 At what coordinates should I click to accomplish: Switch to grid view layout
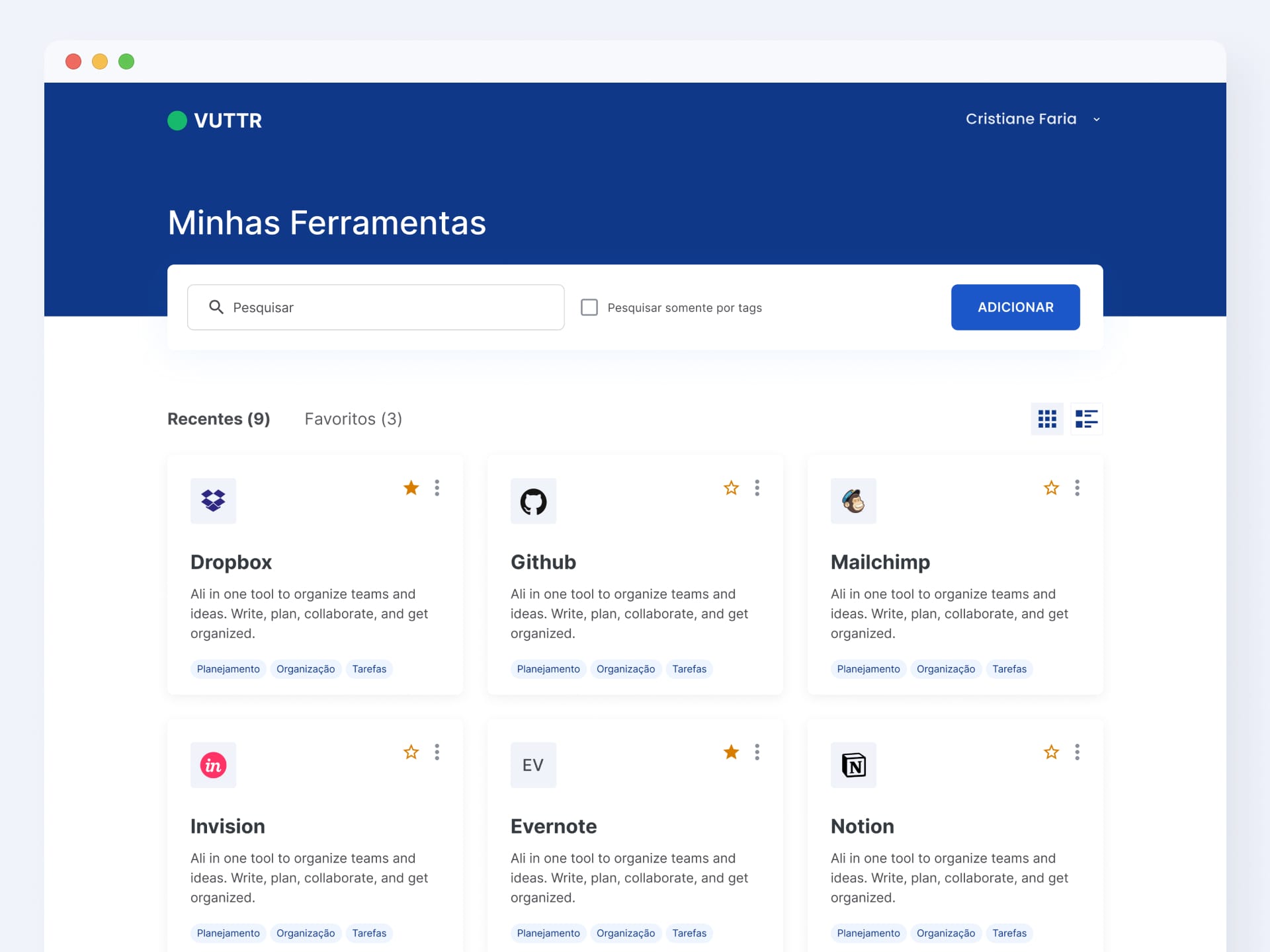(1047, 419)
